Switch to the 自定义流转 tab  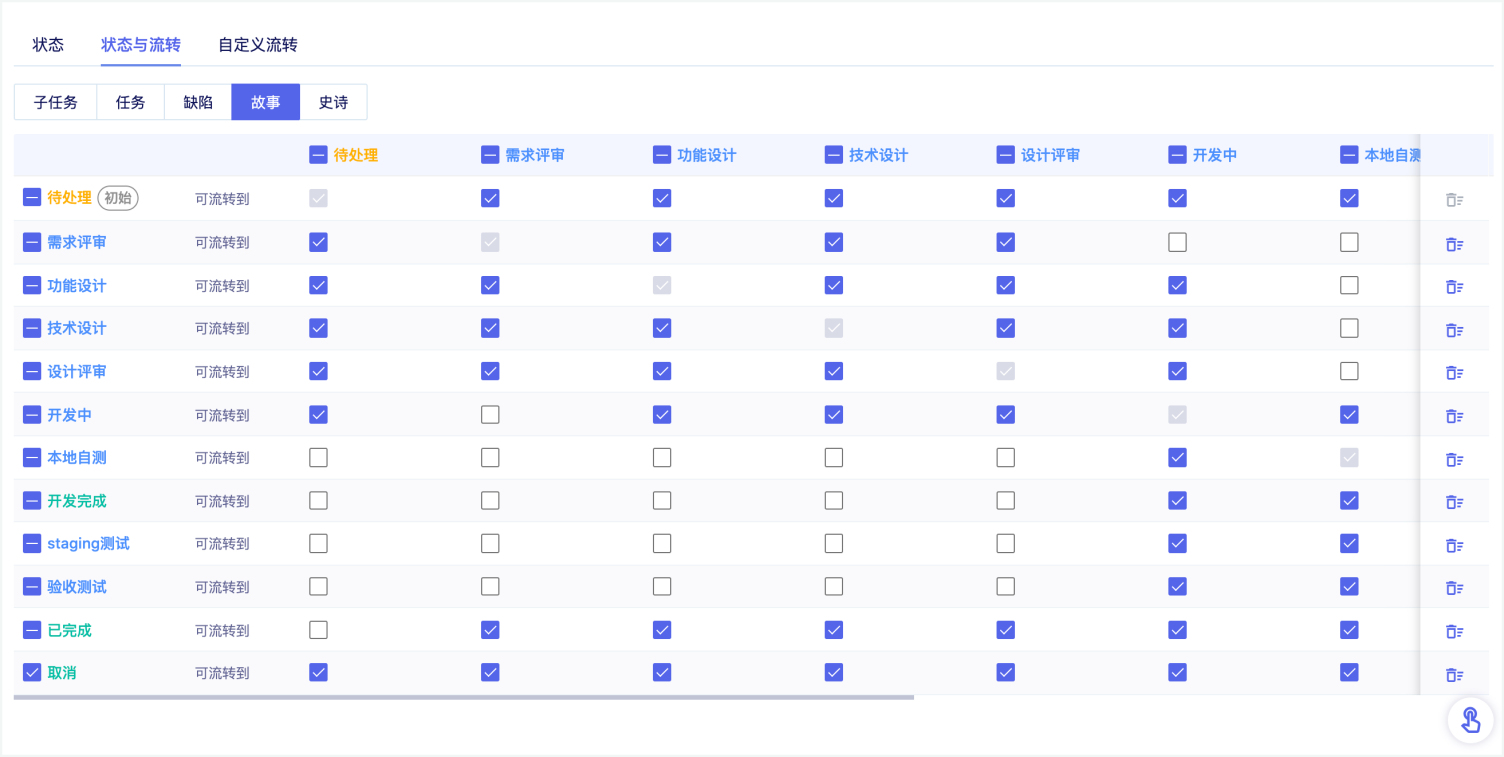click(x=258, y=45)
